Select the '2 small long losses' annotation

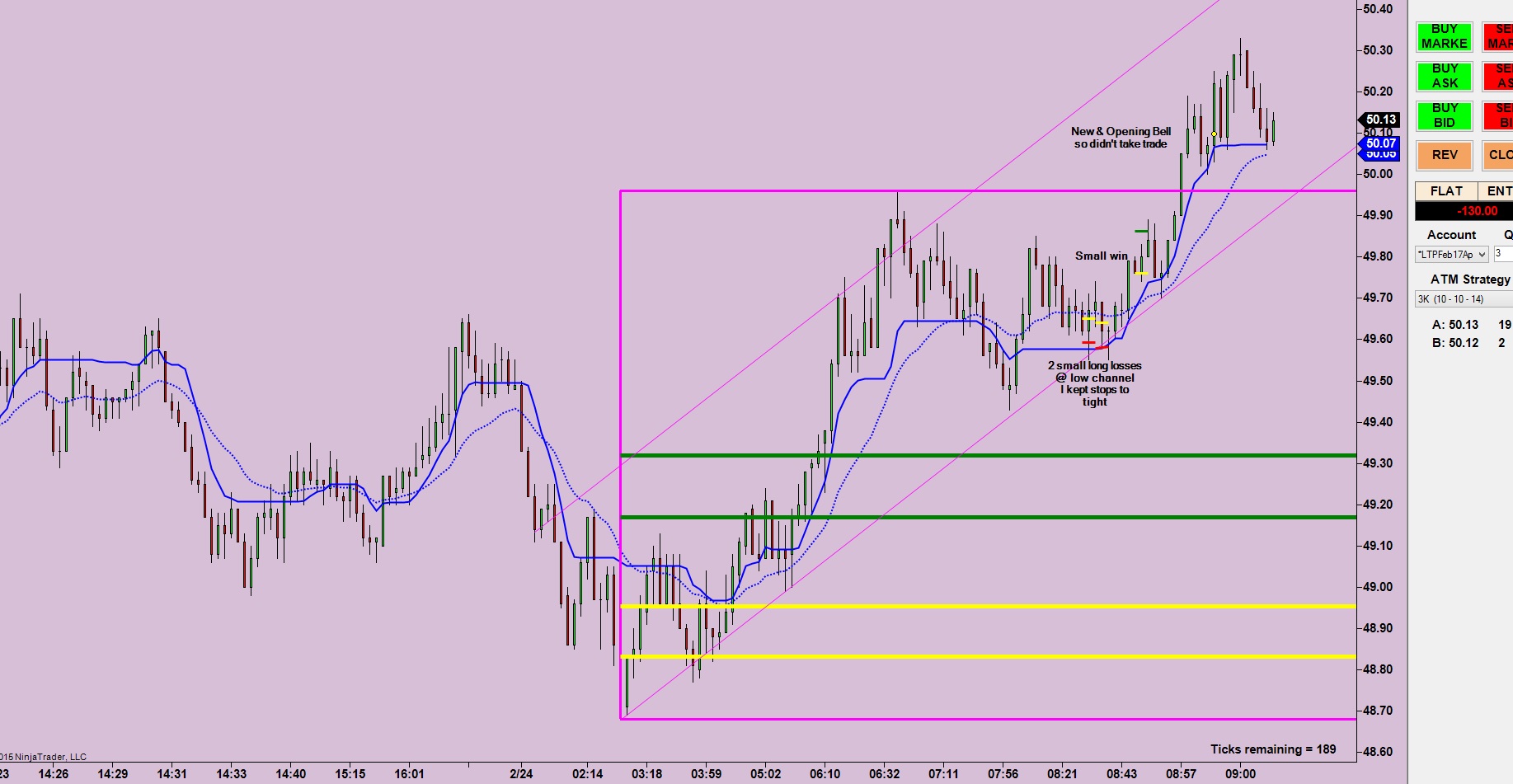1095,383
